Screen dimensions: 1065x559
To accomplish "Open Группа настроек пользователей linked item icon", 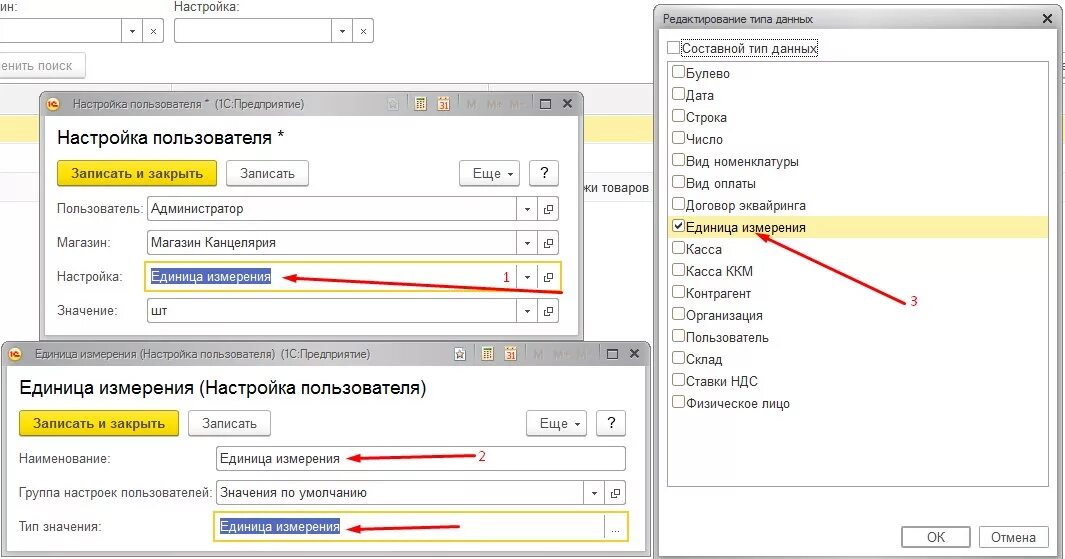I will tap(615, 493).
